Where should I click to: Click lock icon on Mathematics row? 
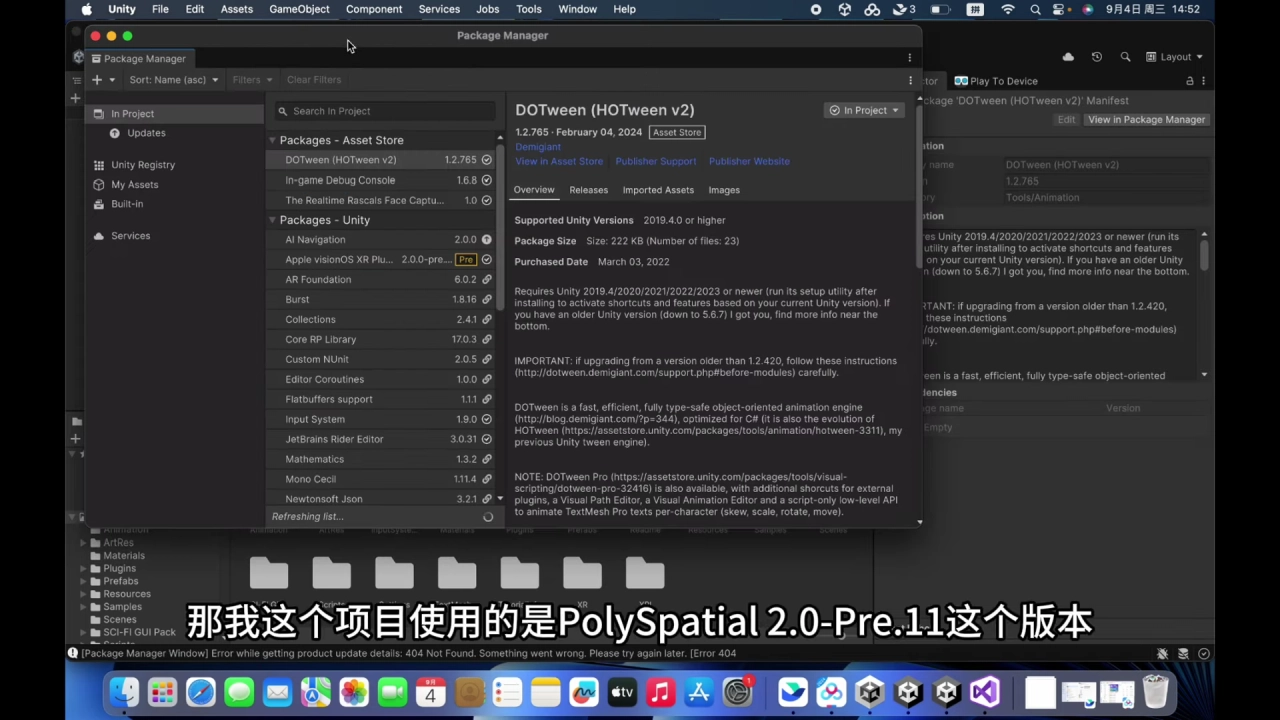coord(487,460)
